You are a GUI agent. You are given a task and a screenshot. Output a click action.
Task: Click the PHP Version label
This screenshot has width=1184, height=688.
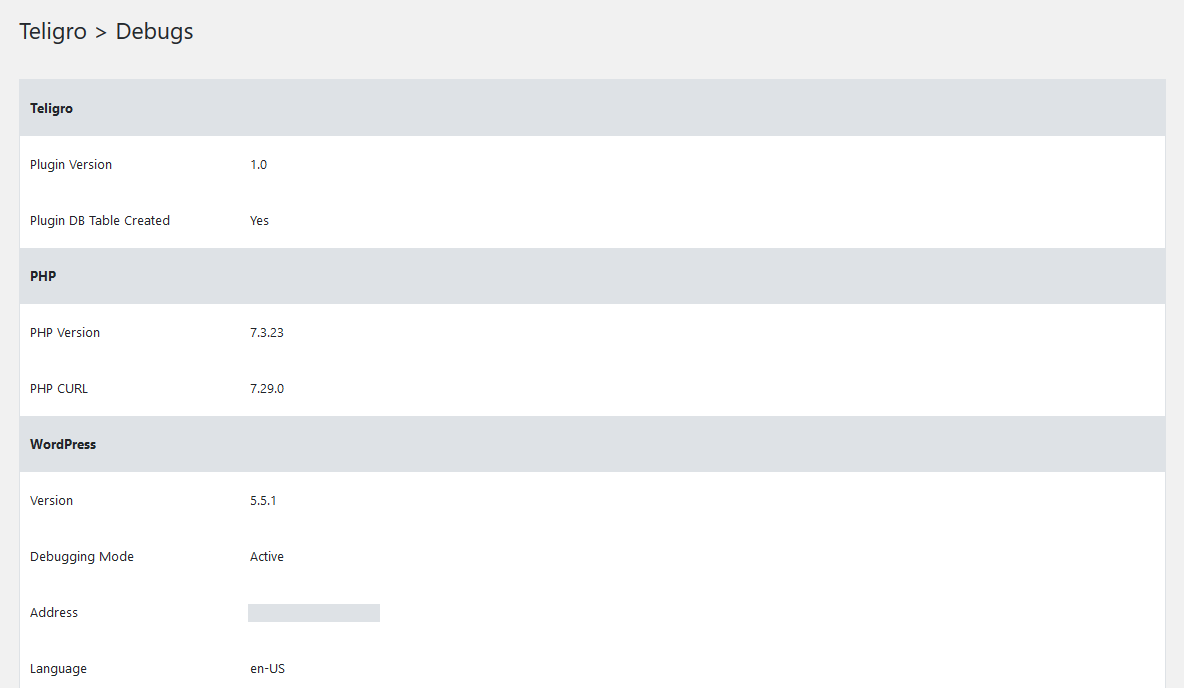pos(65,332)
